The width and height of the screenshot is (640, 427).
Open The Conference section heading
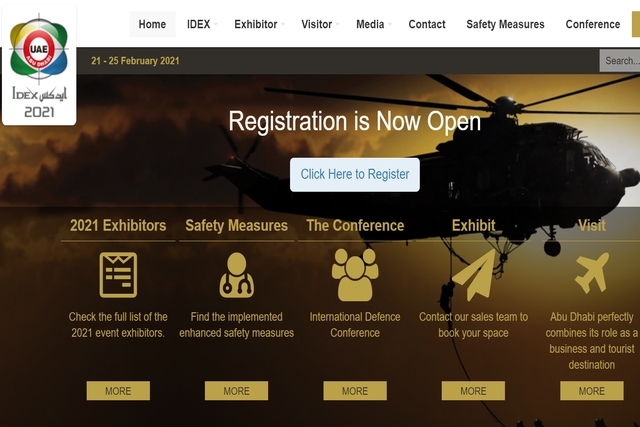355,225
